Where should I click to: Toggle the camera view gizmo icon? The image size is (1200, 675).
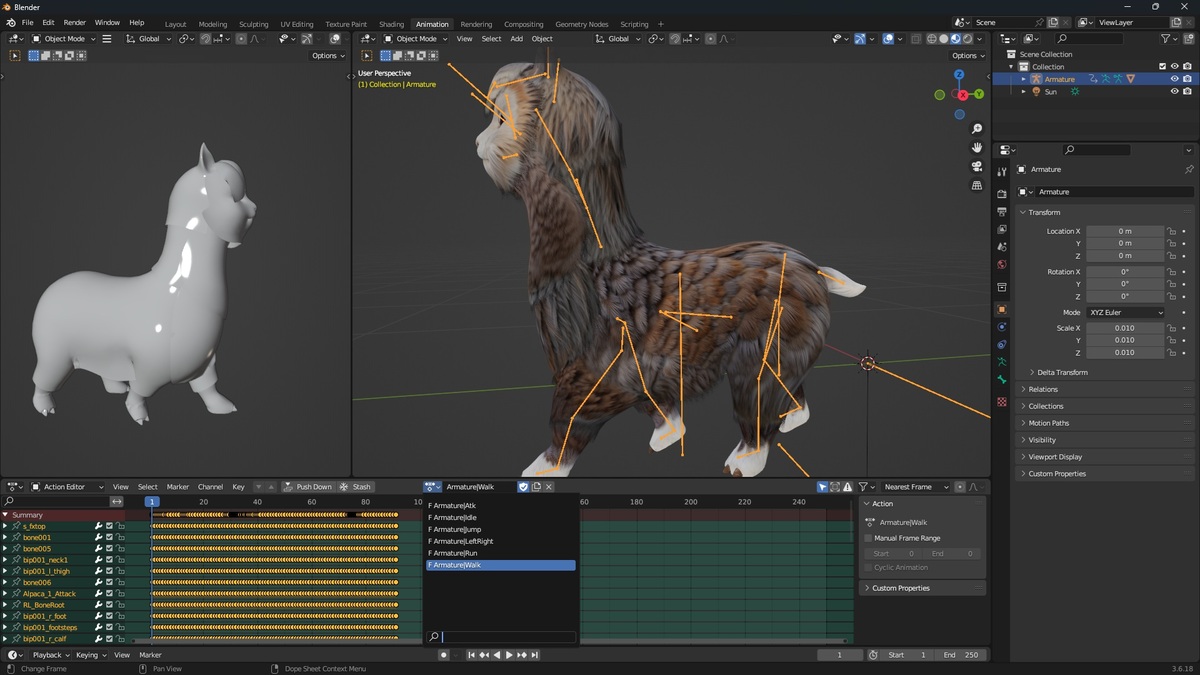tap(977, 166)
